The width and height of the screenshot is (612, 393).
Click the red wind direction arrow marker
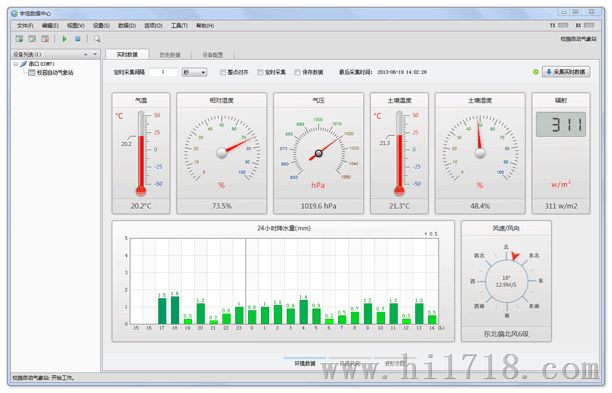pos(515,256)
